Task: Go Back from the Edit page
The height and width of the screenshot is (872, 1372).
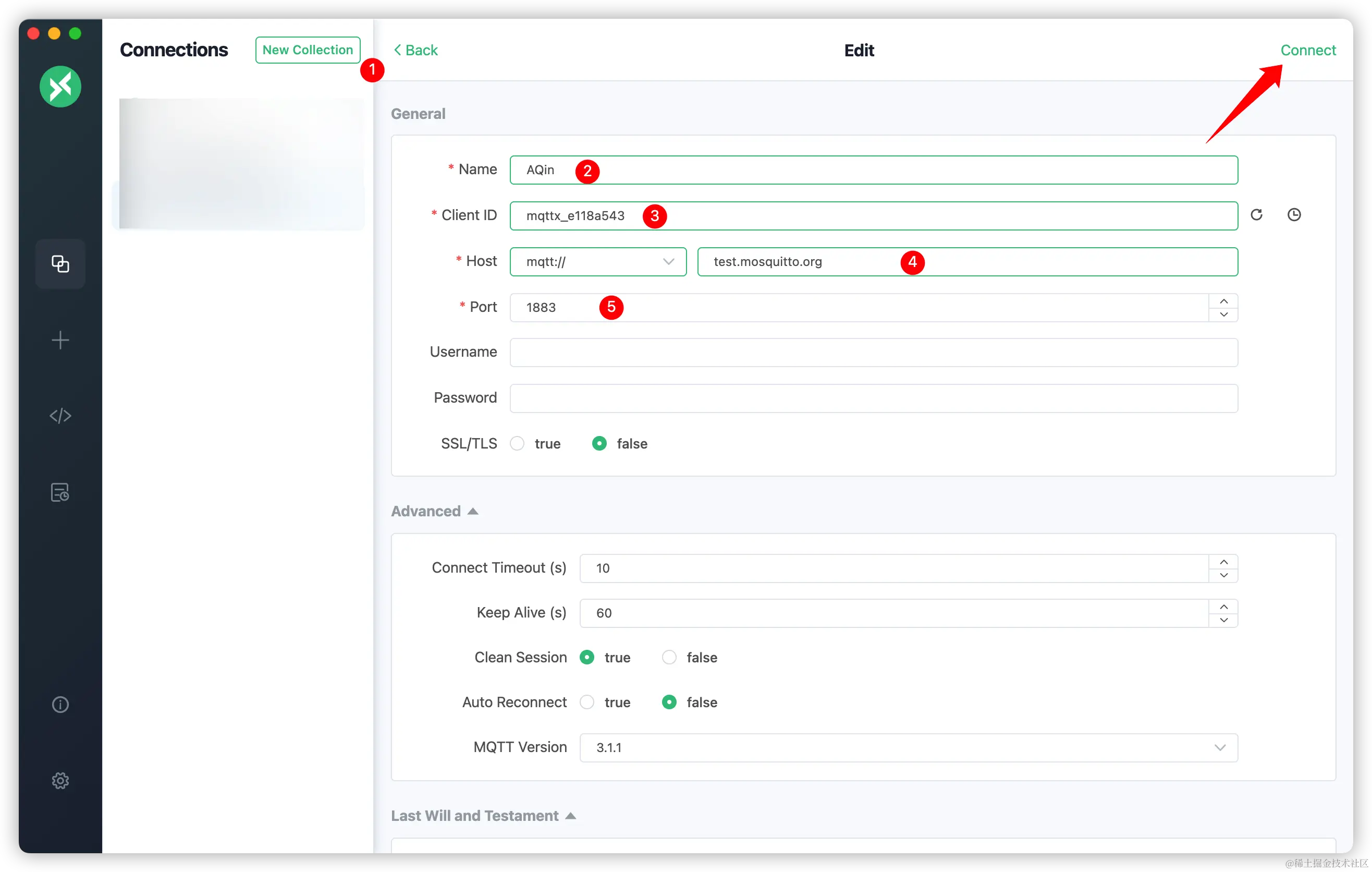Action: (415, 50)
